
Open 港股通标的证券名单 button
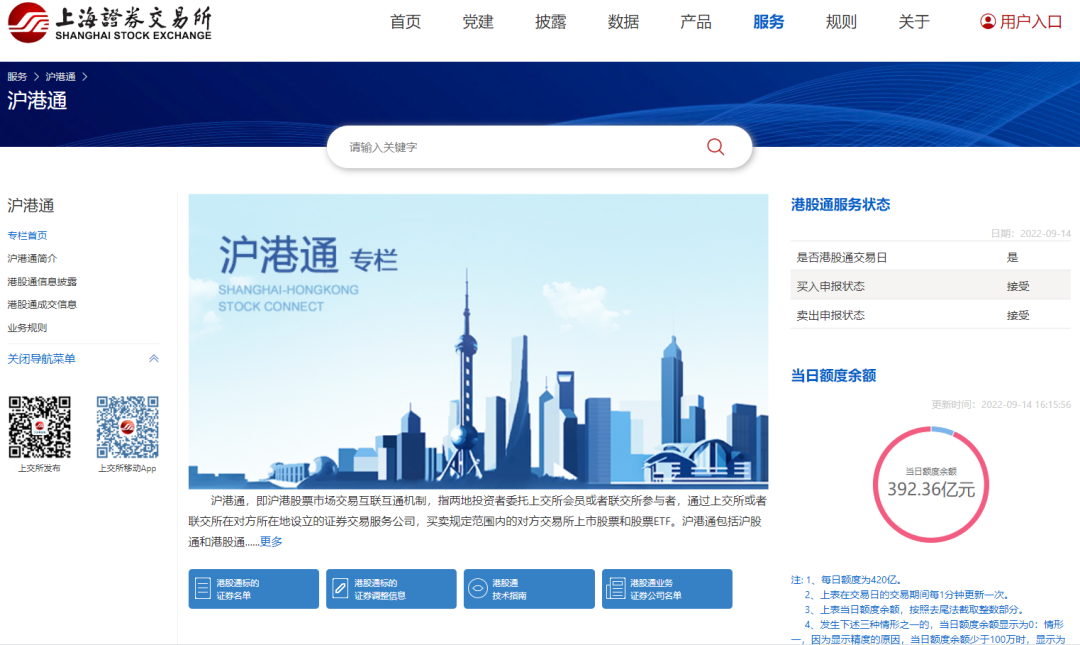tap(253, 588)
